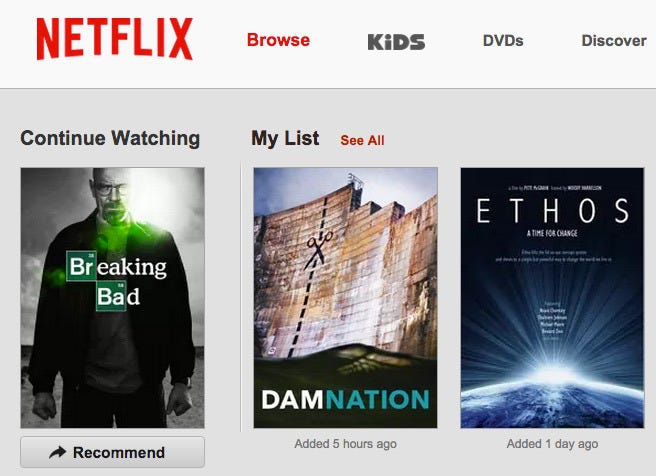Open the Browse menu
The image size is (656, 476).
coord(278,40)
